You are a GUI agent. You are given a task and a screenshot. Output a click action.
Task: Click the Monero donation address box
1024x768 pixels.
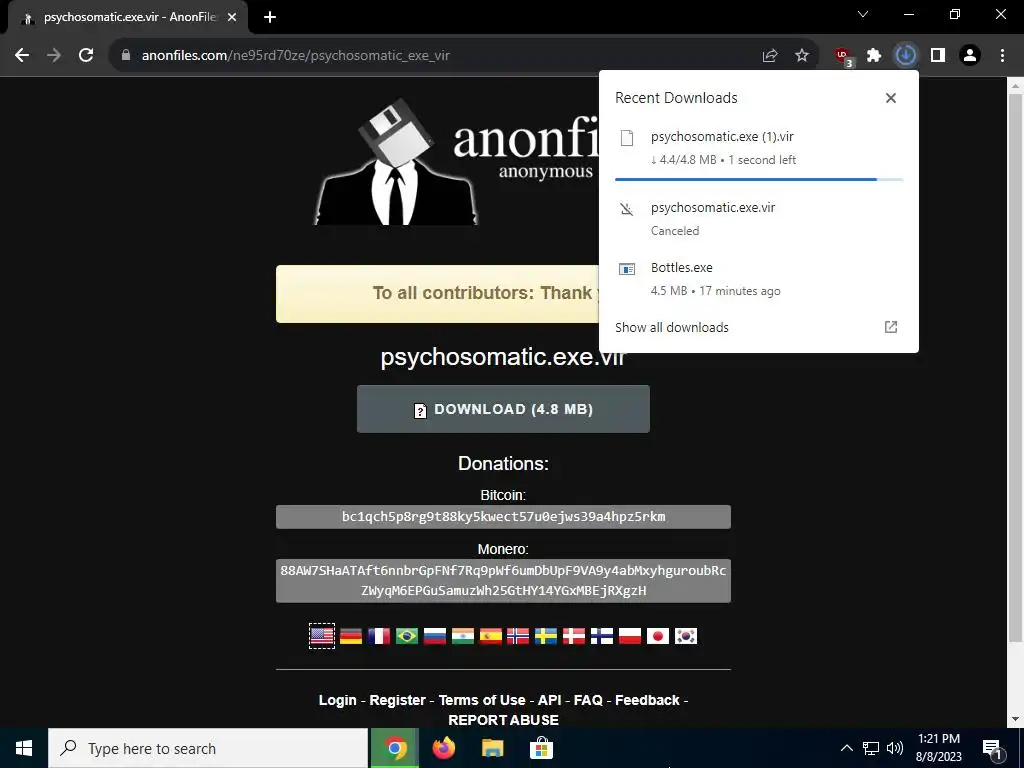pyautogui.click(x=503, y=581)
